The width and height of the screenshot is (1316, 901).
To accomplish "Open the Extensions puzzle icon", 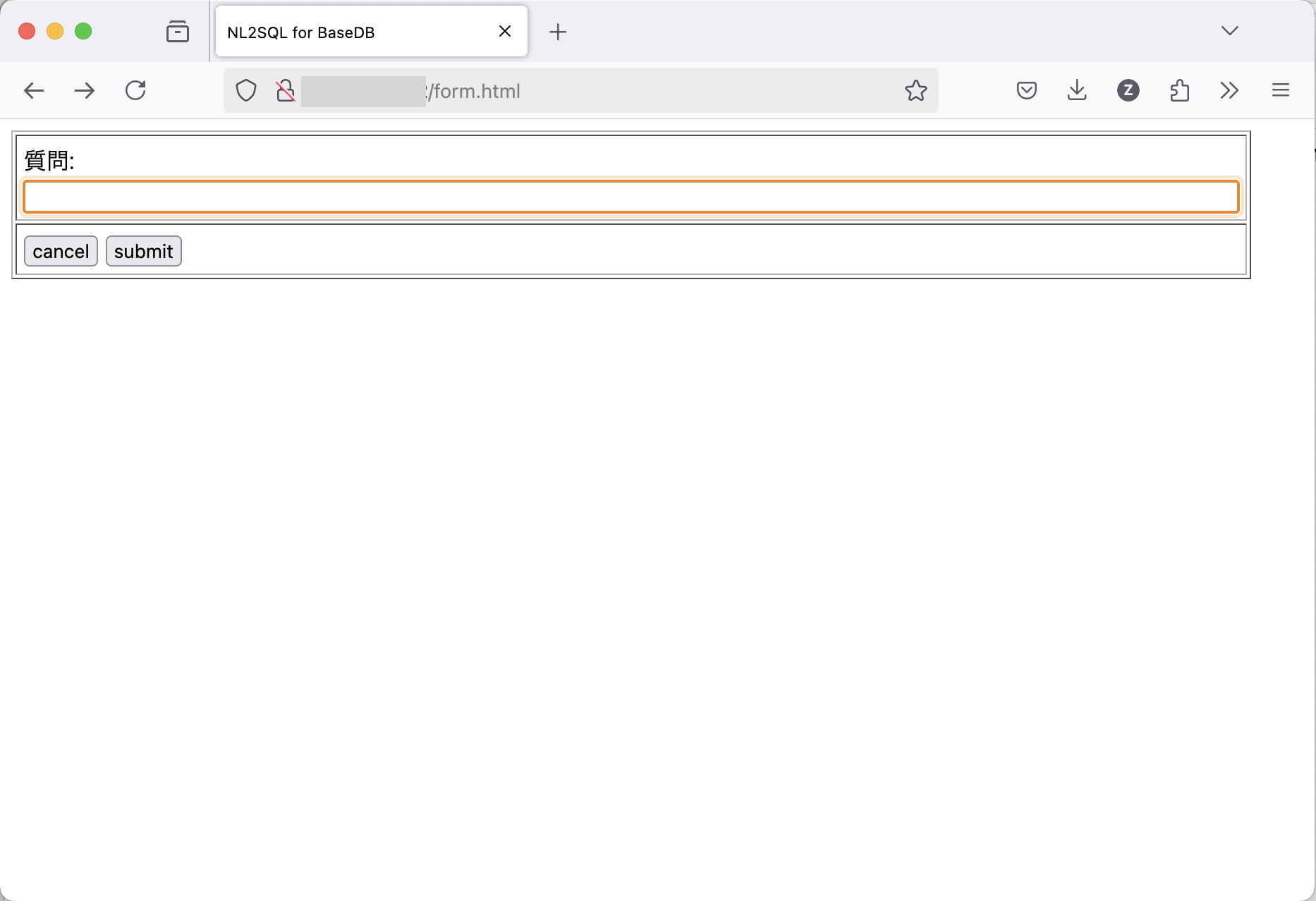I will (1179, 90).
